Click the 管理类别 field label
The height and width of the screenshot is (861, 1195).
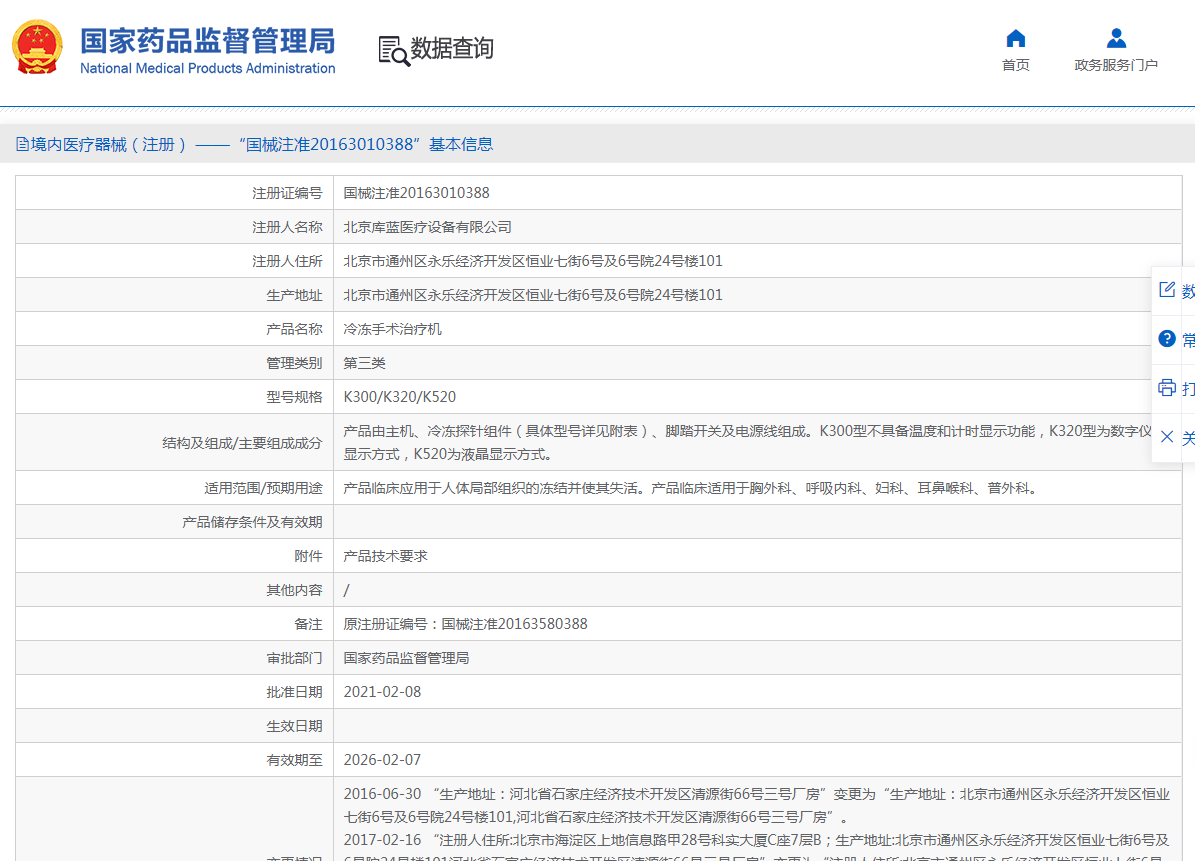coord(294,363)
